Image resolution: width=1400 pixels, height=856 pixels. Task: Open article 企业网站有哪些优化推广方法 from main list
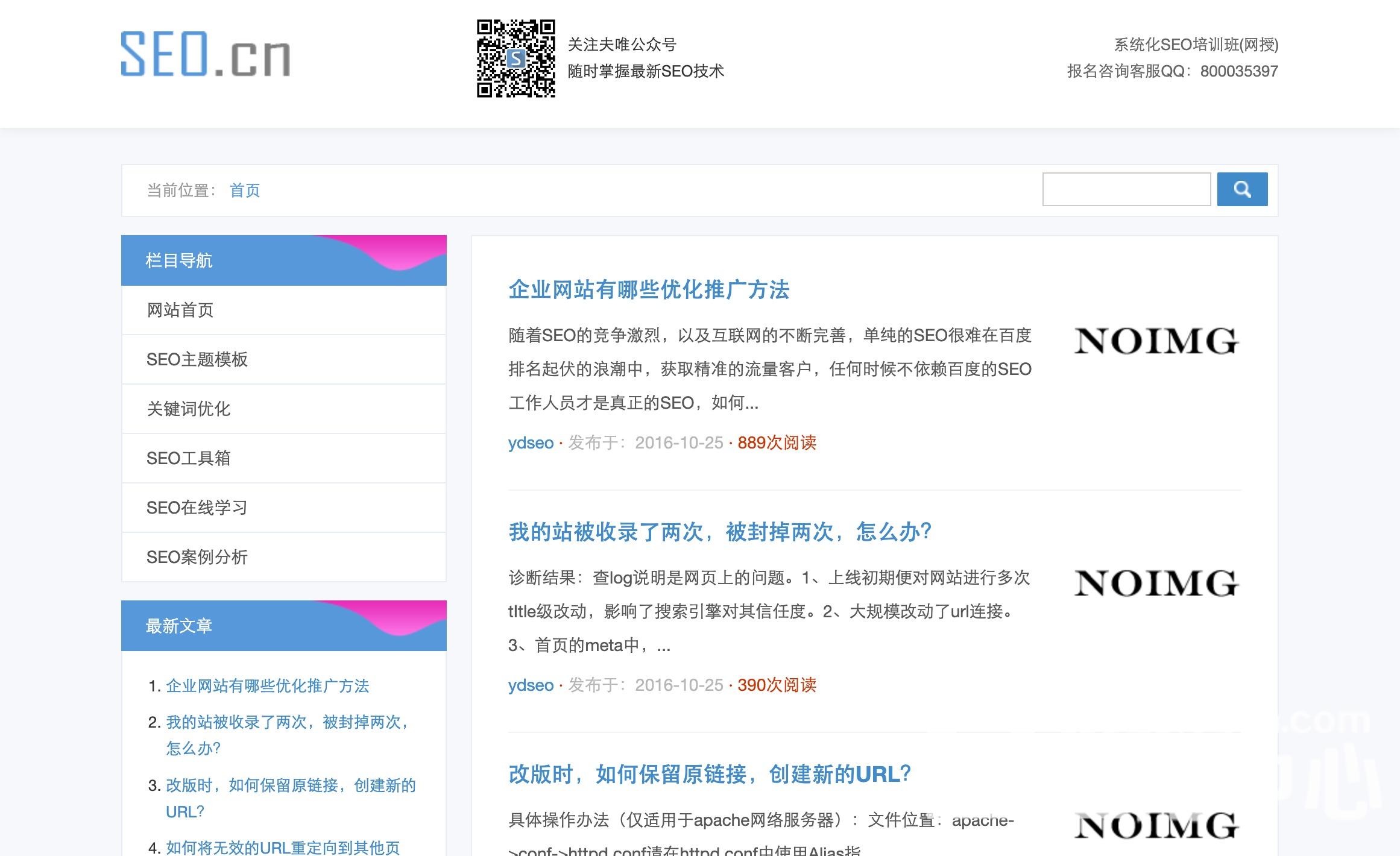(x=648, y=290)
